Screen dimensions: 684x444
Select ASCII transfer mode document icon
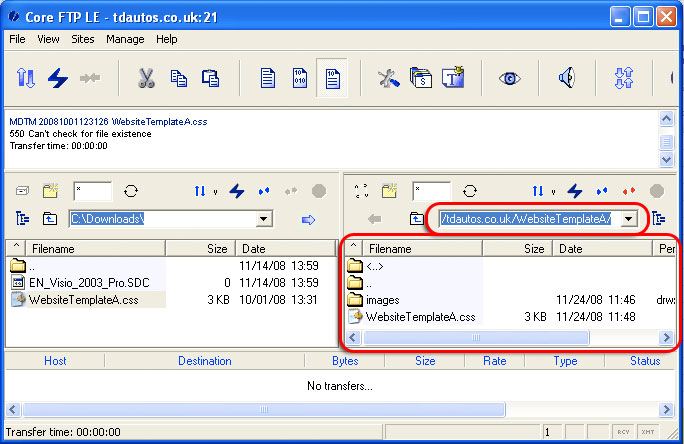[267, 79]
